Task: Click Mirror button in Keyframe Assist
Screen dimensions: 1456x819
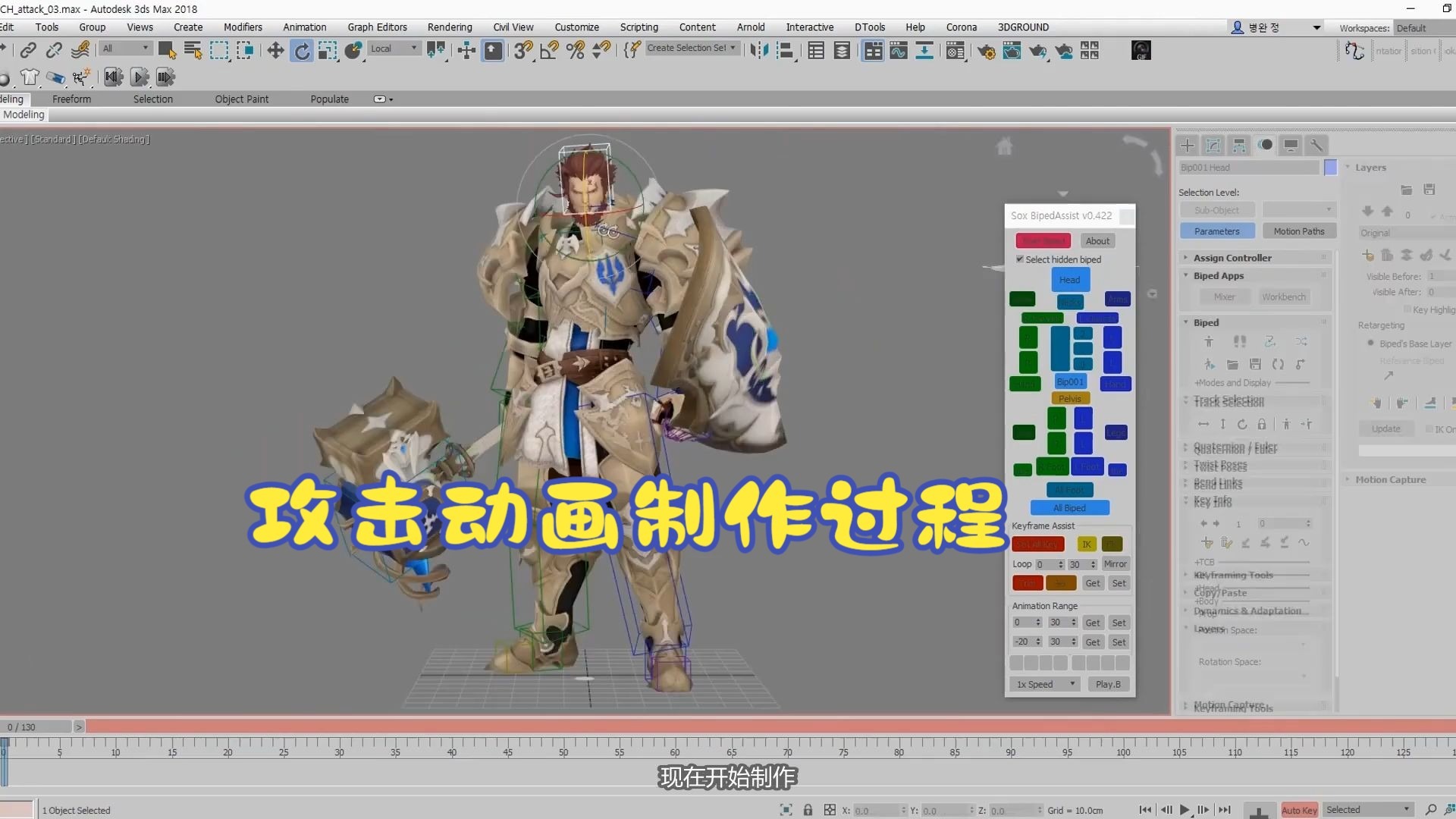Action: point(1115,564)
